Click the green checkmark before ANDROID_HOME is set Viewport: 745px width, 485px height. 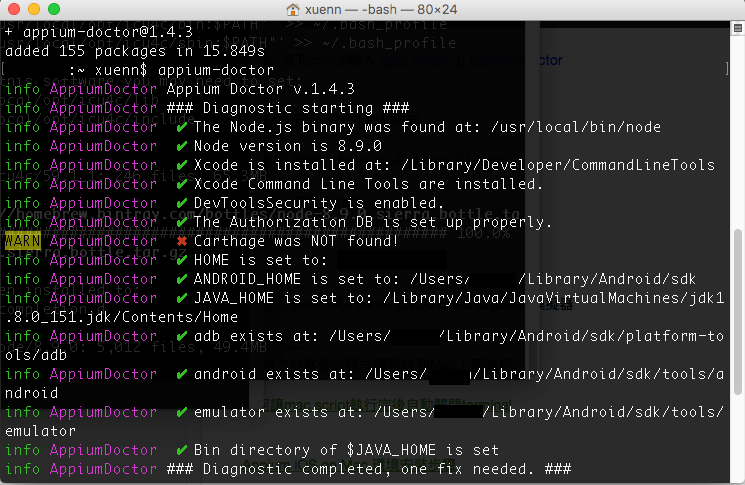pos(181,279)
